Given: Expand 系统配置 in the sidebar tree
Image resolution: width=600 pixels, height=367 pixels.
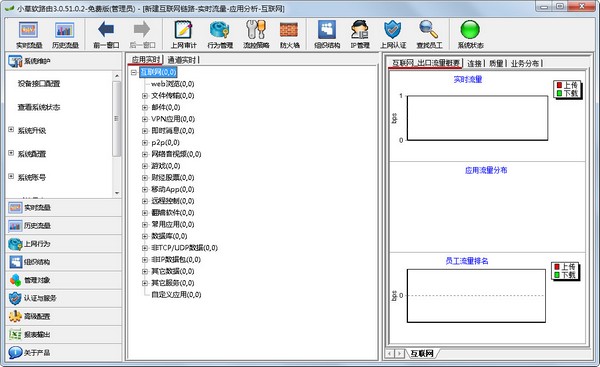Looking at the screenshot, I should click(11, 153).
